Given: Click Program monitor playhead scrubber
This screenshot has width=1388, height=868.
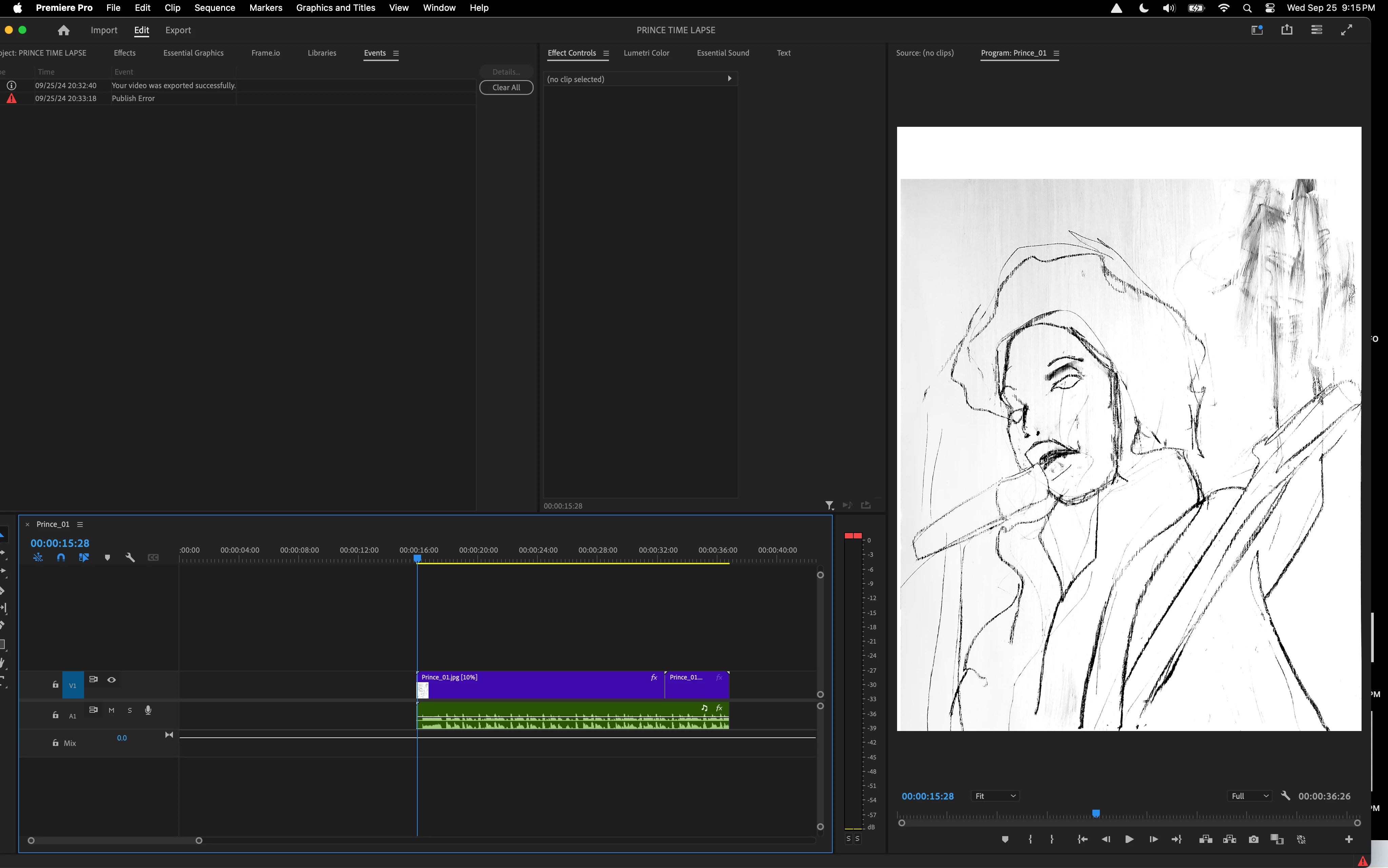Looking at the screenshot, I should point(1096,813).
